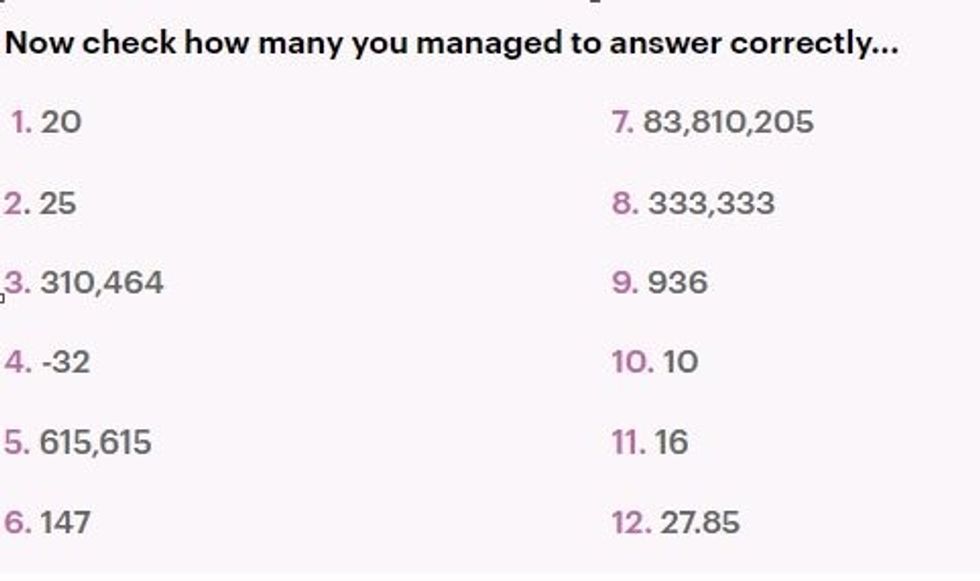This screenshot has height=581, width=980.
Task: Click answer 2 value 25
Action: point(57,203)
